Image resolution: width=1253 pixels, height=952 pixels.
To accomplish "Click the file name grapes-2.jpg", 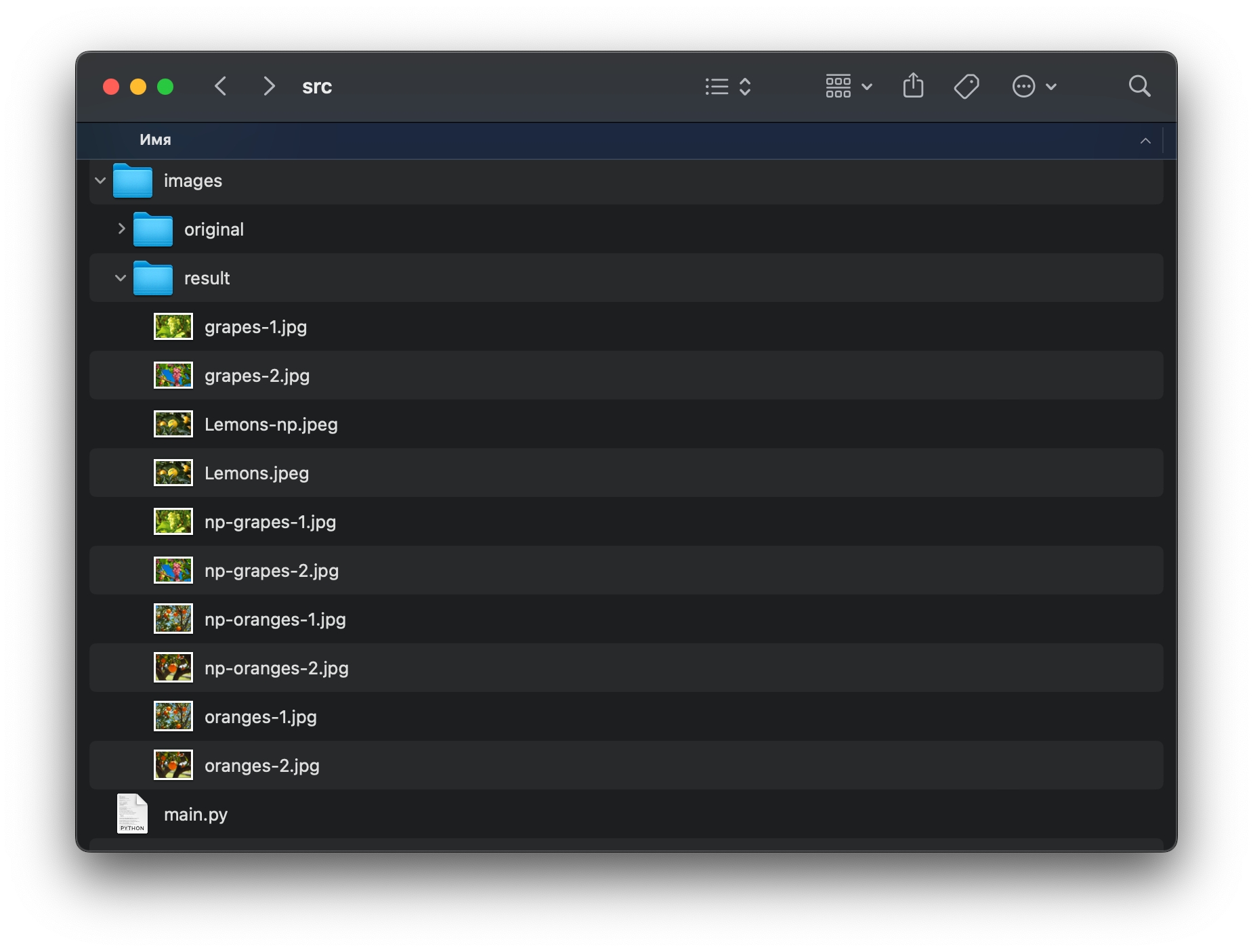I will pyautogui.click(x=257, y=376).
